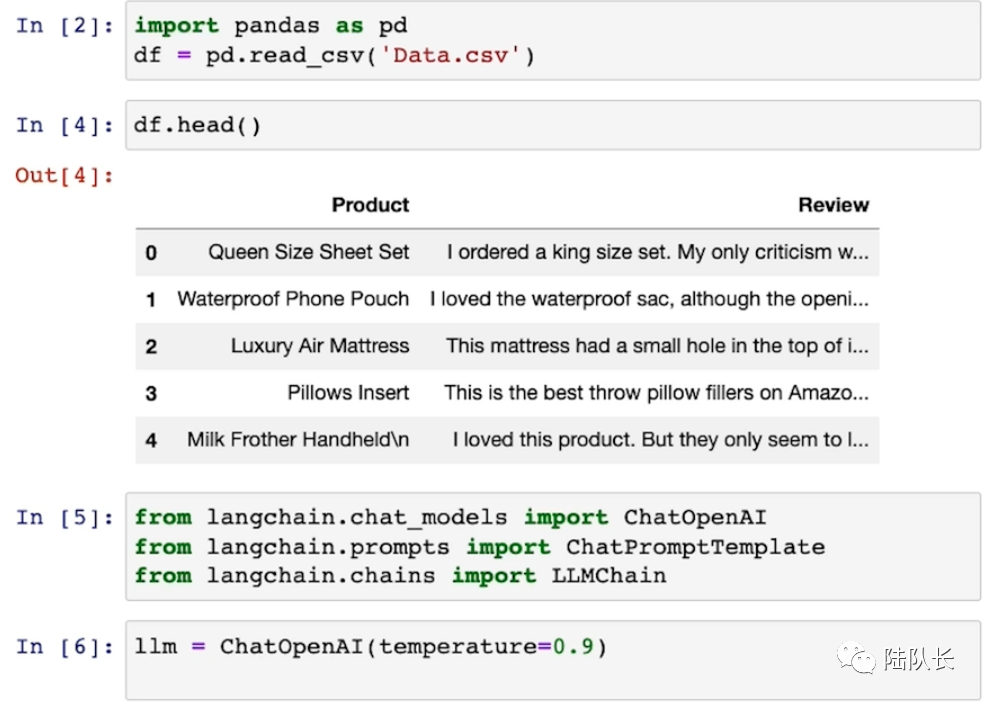986x702 pixels.
Task: Click review 'This is the best throw pillow'
Action: click(656, 393)
